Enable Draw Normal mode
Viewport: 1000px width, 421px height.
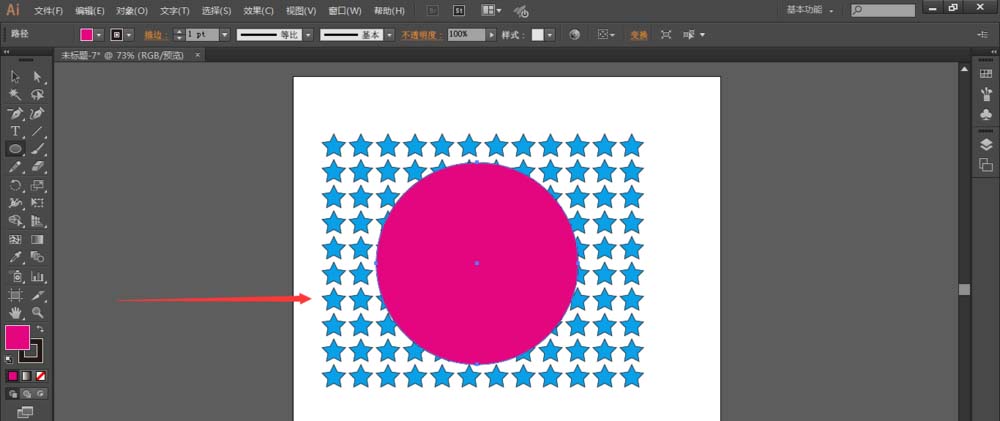click(x=13, y=394)
